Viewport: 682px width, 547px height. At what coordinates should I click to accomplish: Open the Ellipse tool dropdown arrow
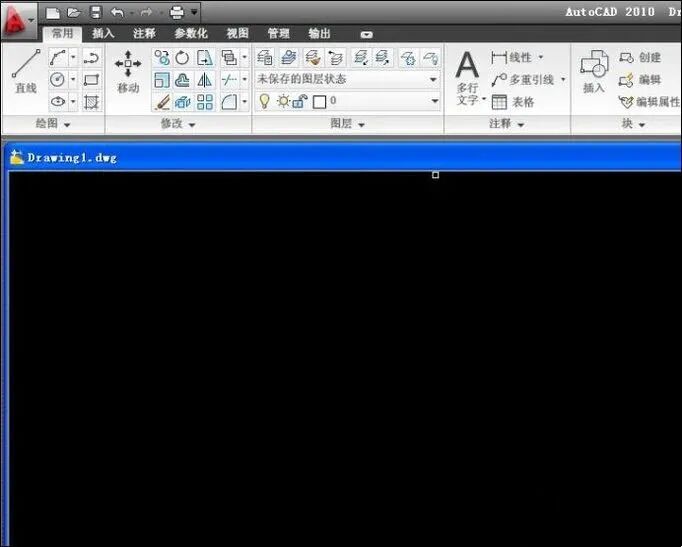click(x=73, y=102)
